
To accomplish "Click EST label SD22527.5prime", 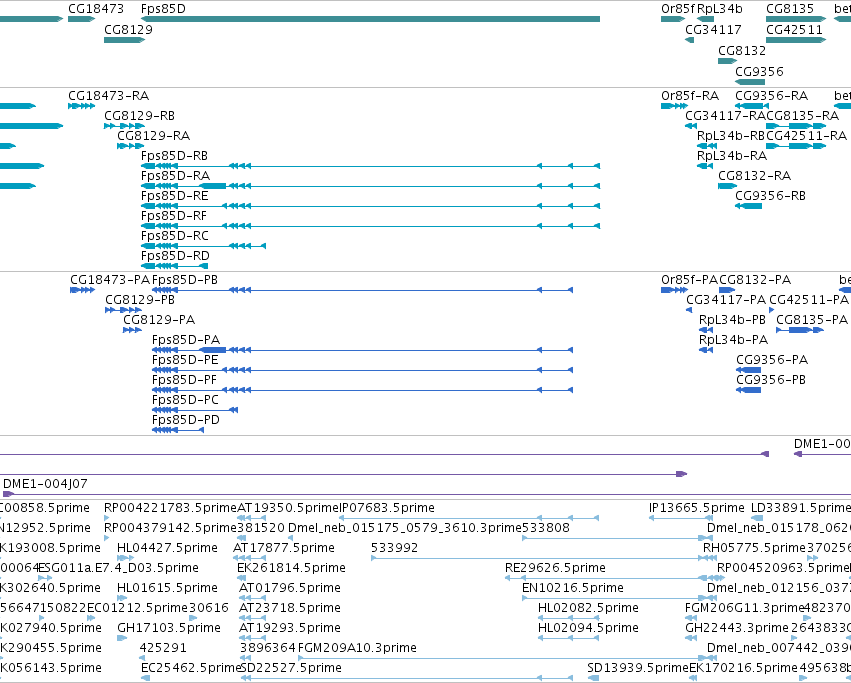I will point(291,668).
